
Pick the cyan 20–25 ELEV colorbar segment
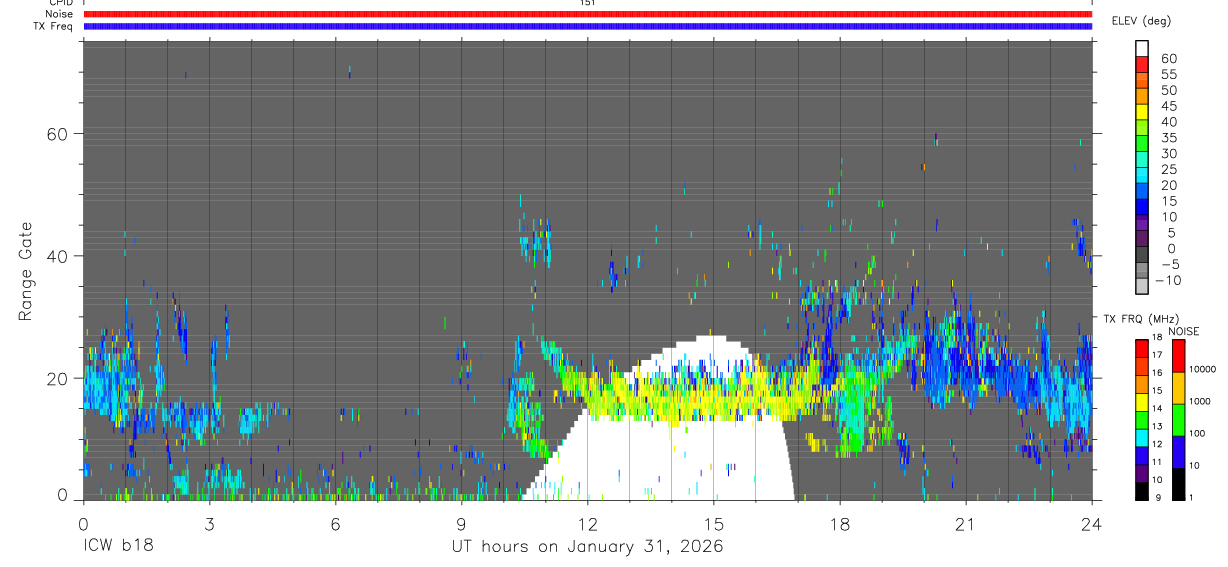[x=1142, y=177]
